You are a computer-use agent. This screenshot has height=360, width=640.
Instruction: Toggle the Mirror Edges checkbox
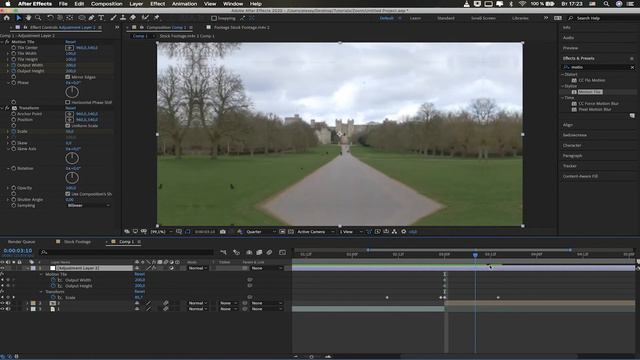(x=68, y=77)
